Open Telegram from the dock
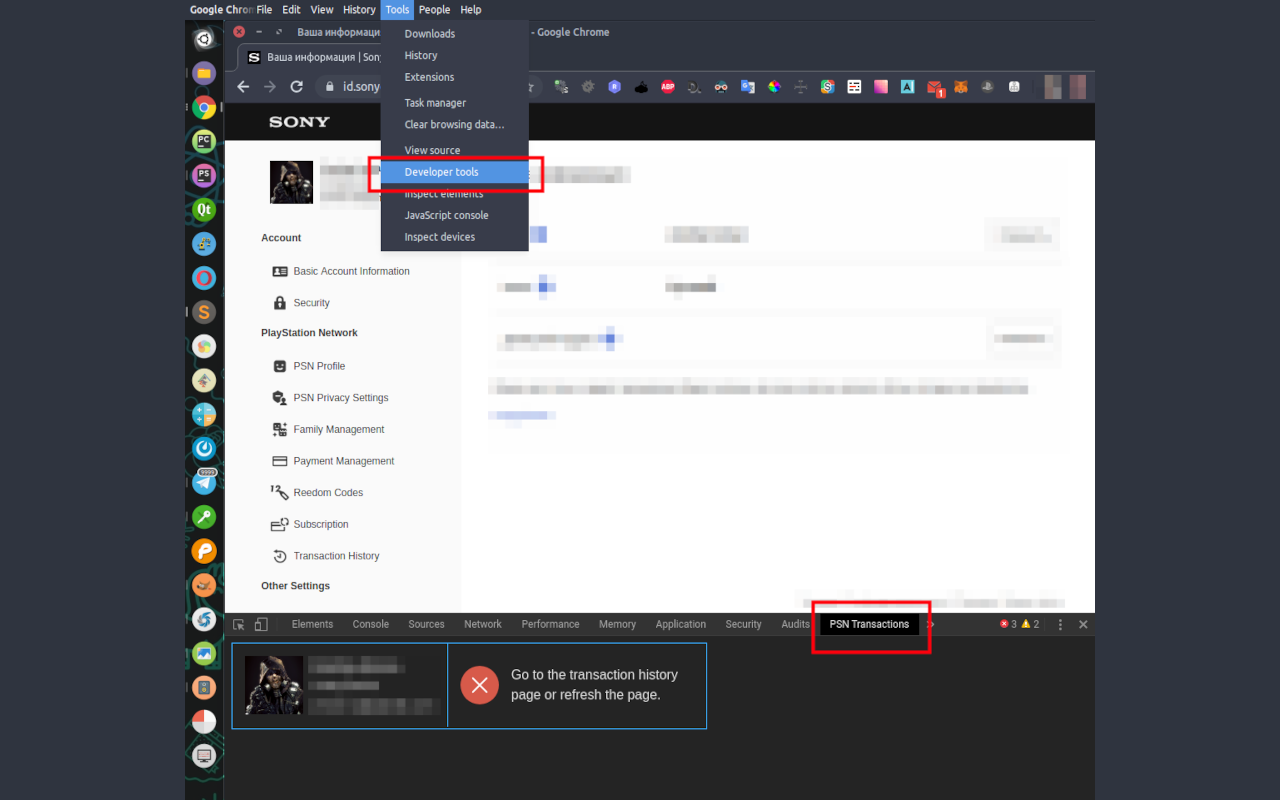1280x800 pixels. 204,482
